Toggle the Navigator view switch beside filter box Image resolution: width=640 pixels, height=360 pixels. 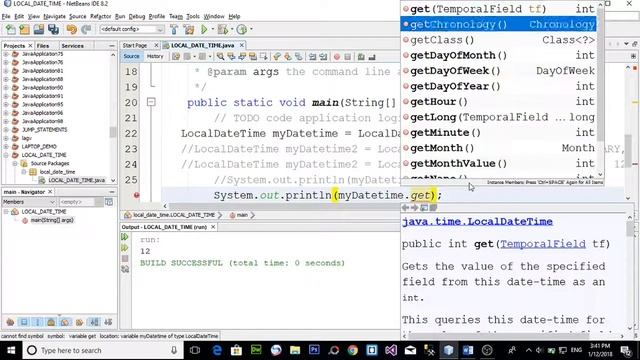coord(109,202)
